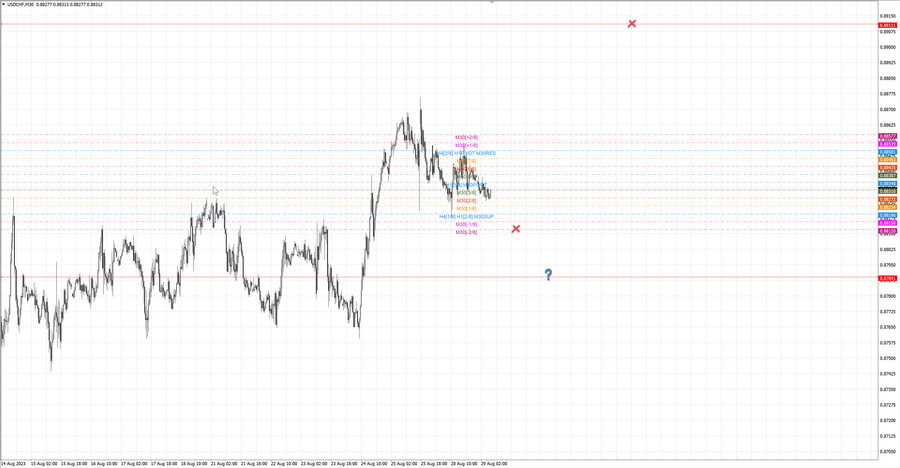
Task: Click the red X marker on the upper red line
Action: [x=631, y=24]
